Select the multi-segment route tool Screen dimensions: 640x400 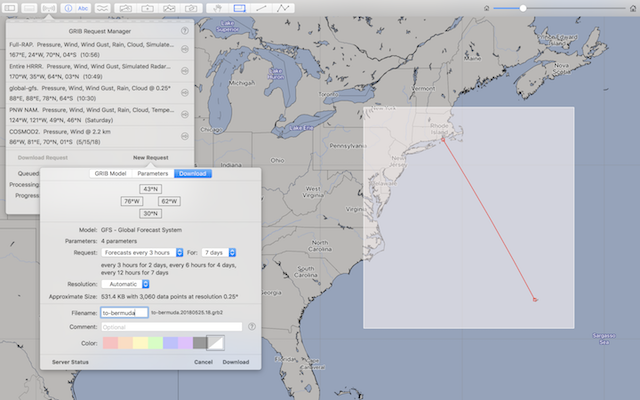click(284, 7)
